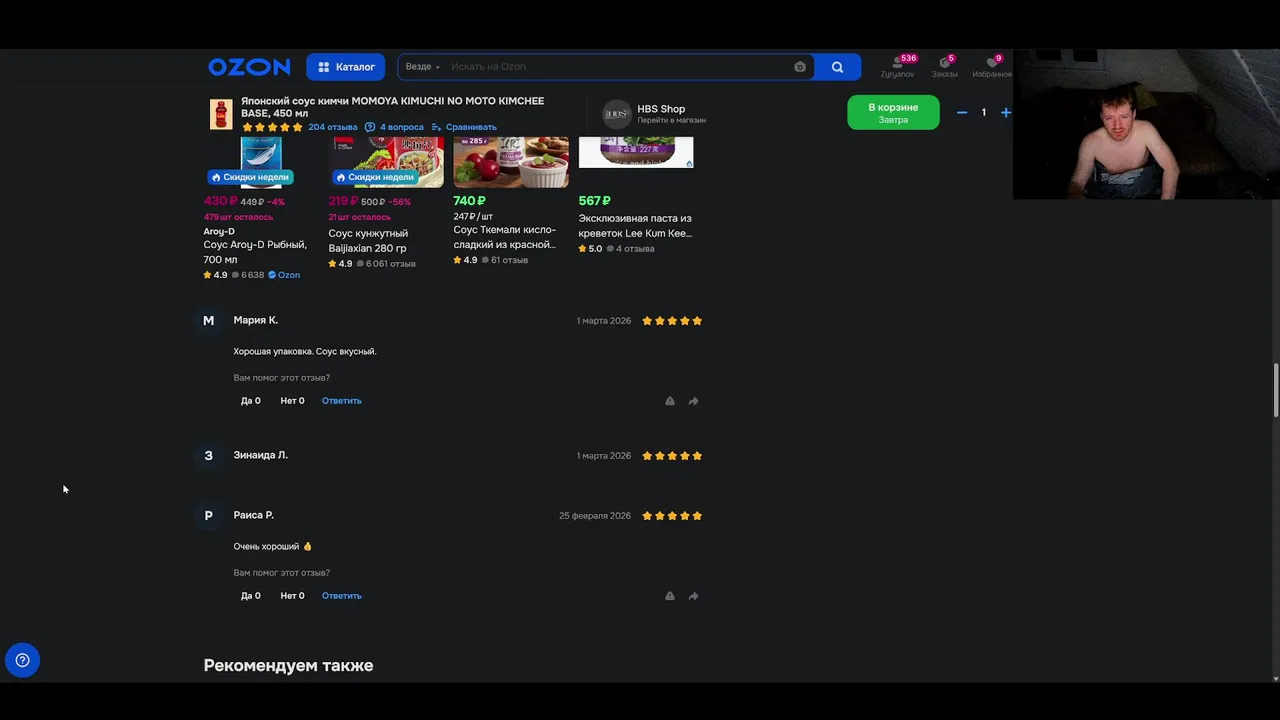Click the five-star rating of Раиса Р.
Screen dimensions: 1280x720
pyautogui.click(x=672, y=516)
